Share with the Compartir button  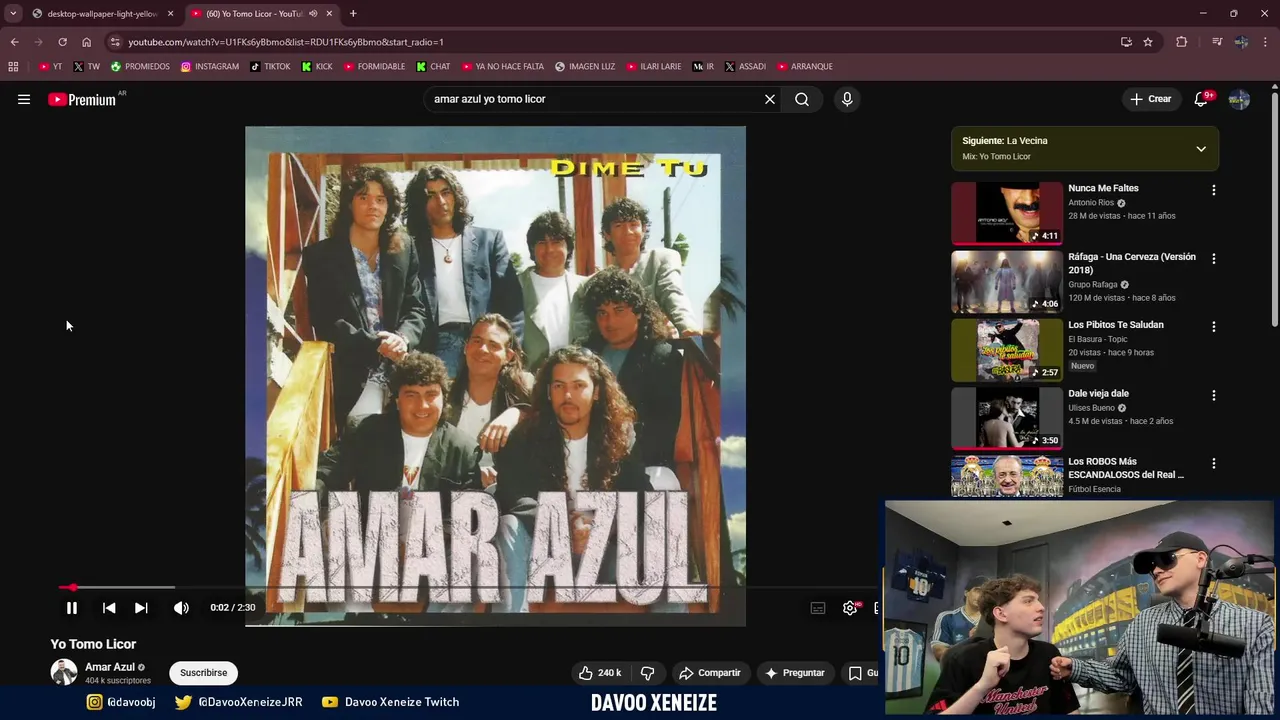point(709,673)
